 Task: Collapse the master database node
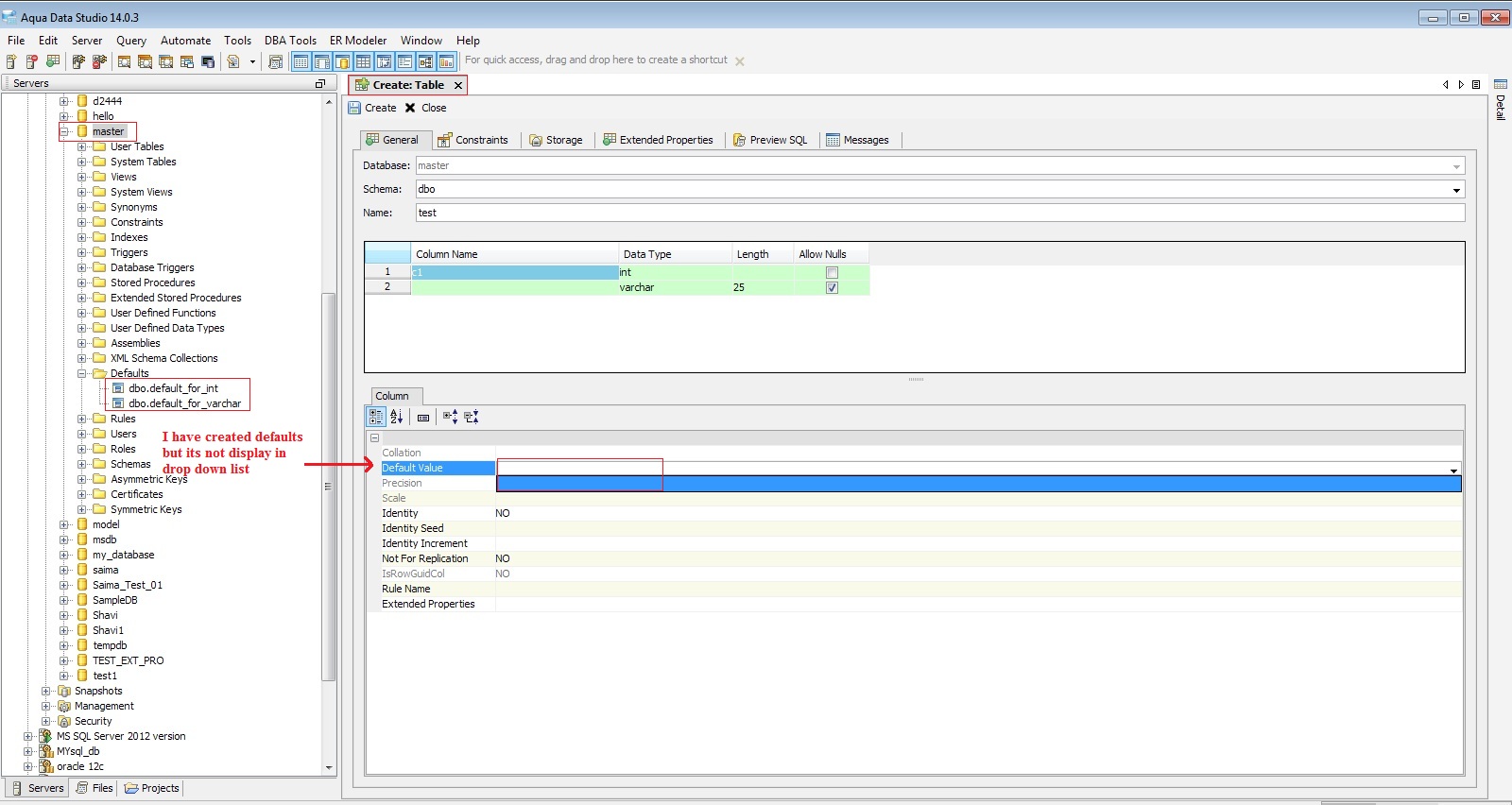64,131
